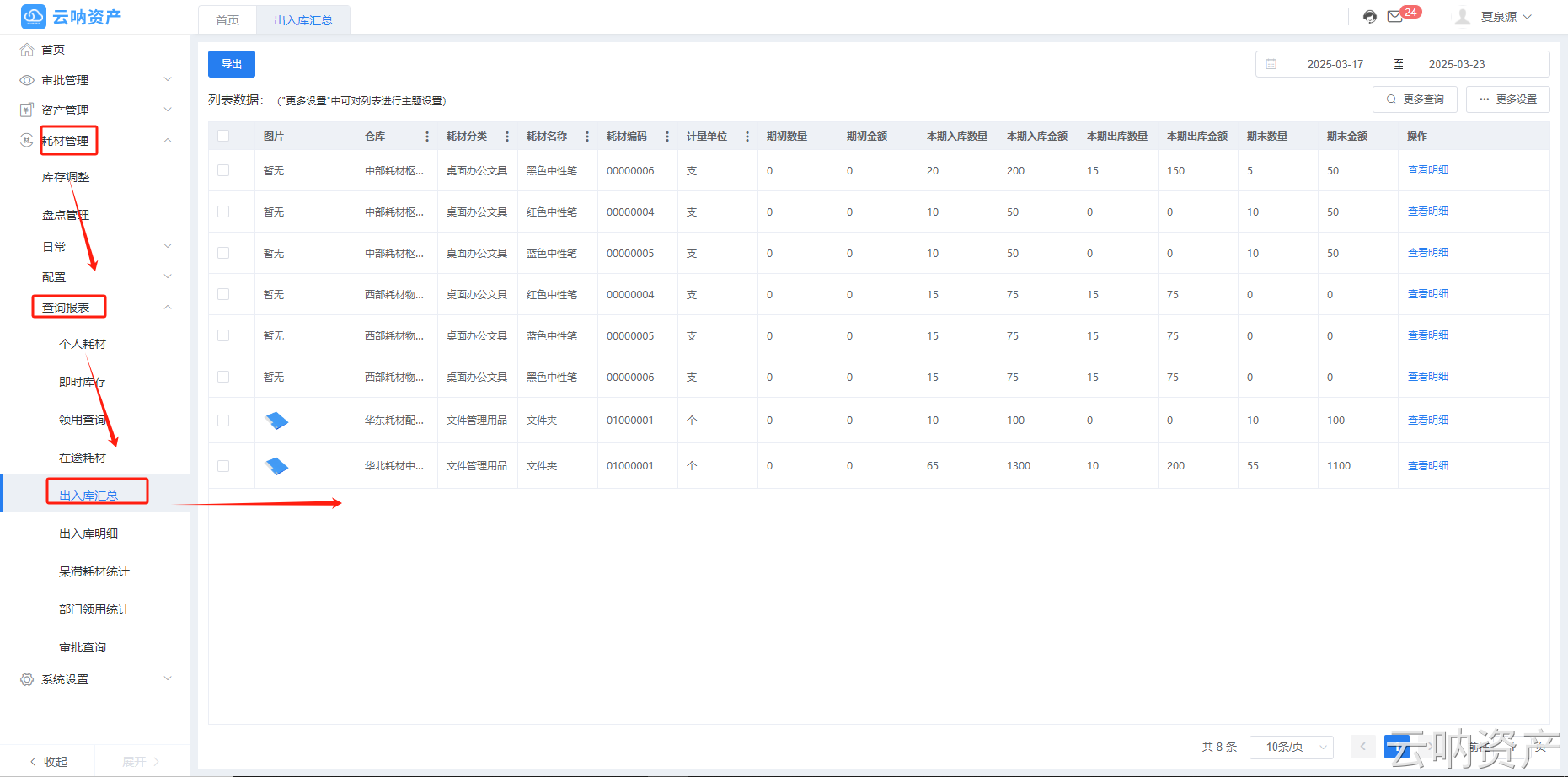The image size is (1568, 777).
Task: Open the 耗材编码 column options menu
Action: click(x=667, y=137)
